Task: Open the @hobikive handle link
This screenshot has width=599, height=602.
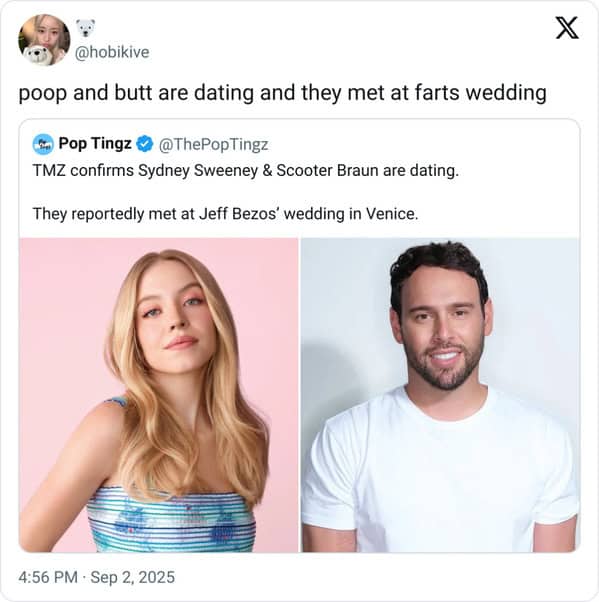Action: click(112, 52)
